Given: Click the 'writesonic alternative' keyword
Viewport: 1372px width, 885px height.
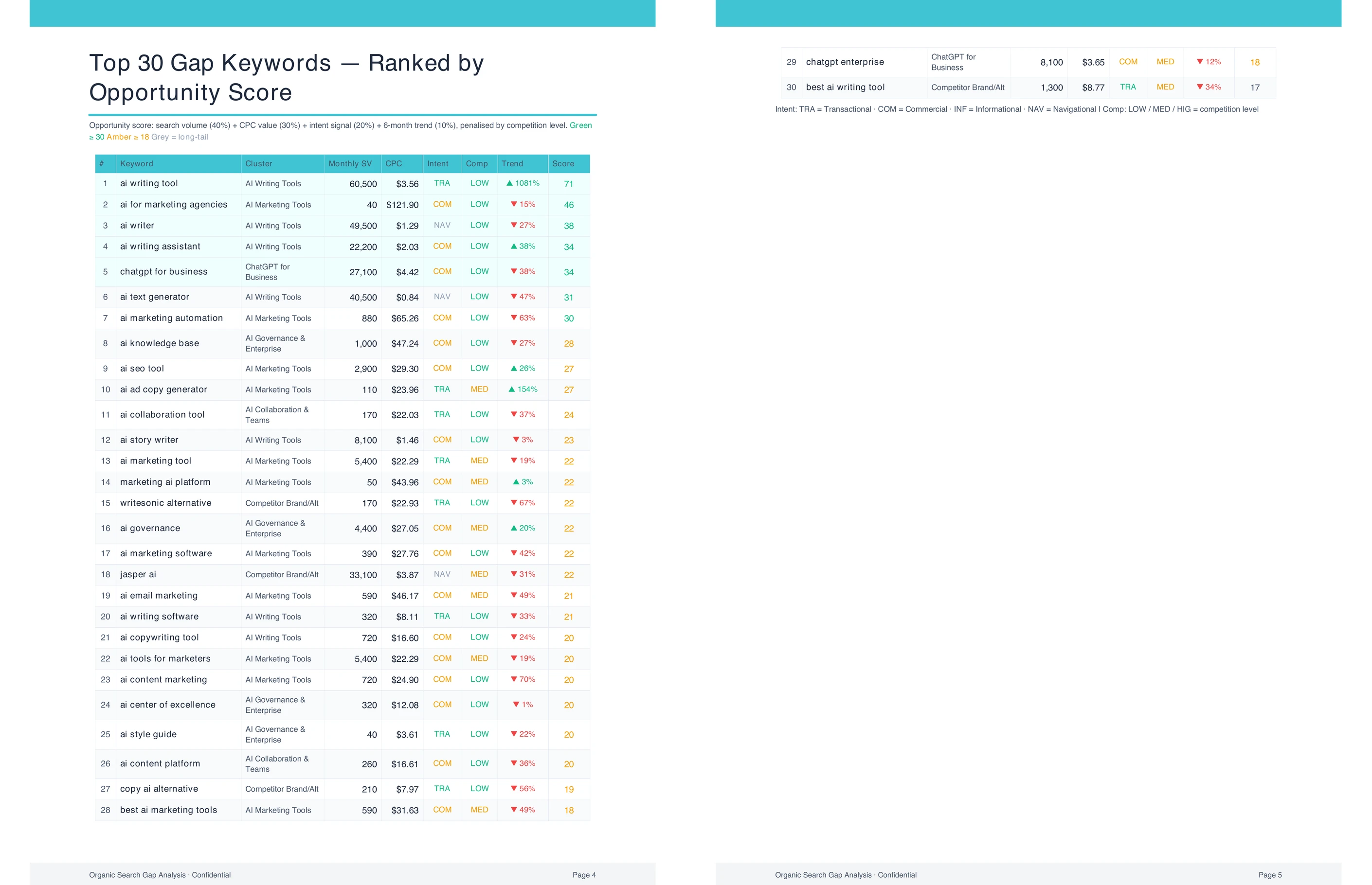Looking at the screenshot, I should point(165,503).
